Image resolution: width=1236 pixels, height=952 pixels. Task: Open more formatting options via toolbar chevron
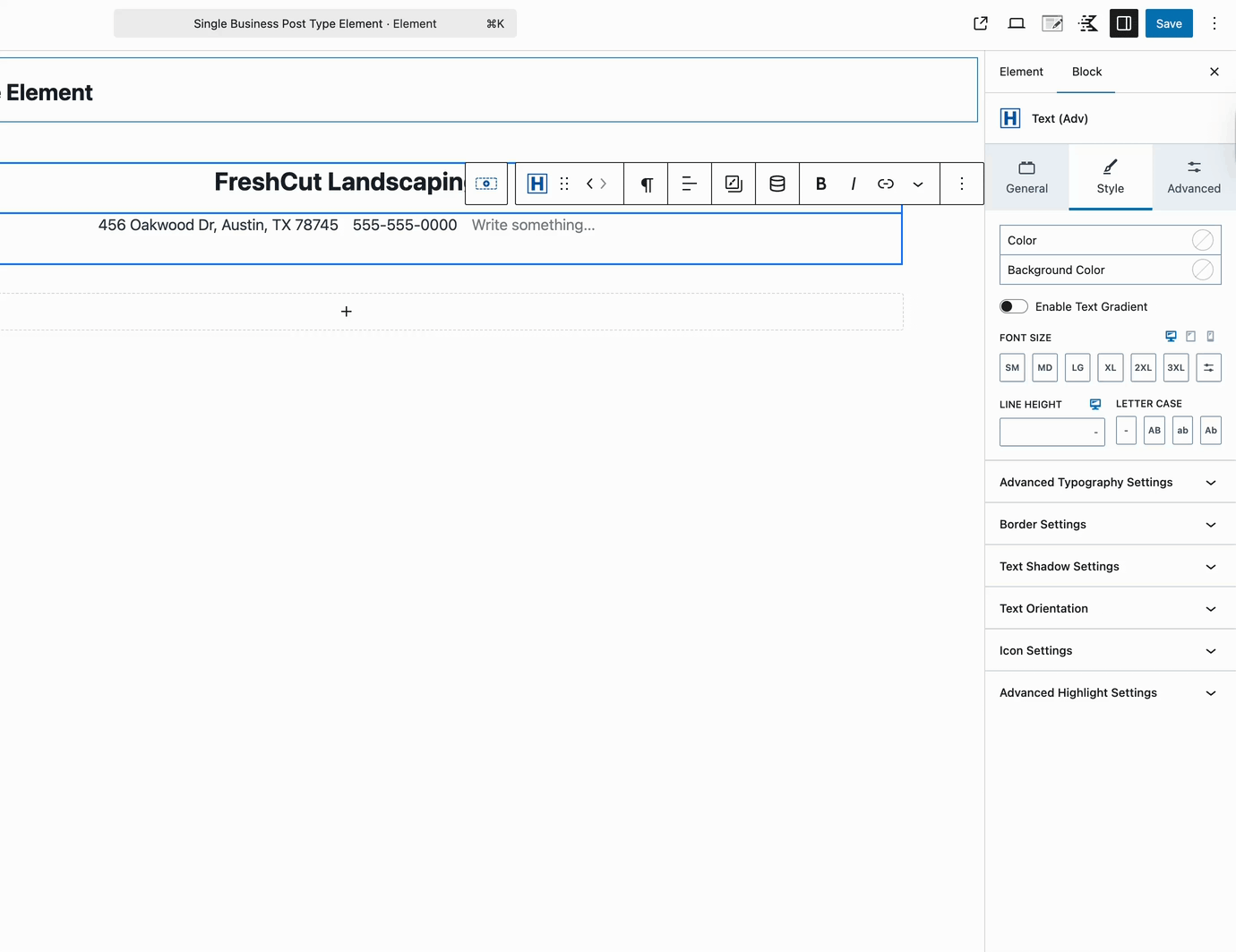(x=917, y=183)
